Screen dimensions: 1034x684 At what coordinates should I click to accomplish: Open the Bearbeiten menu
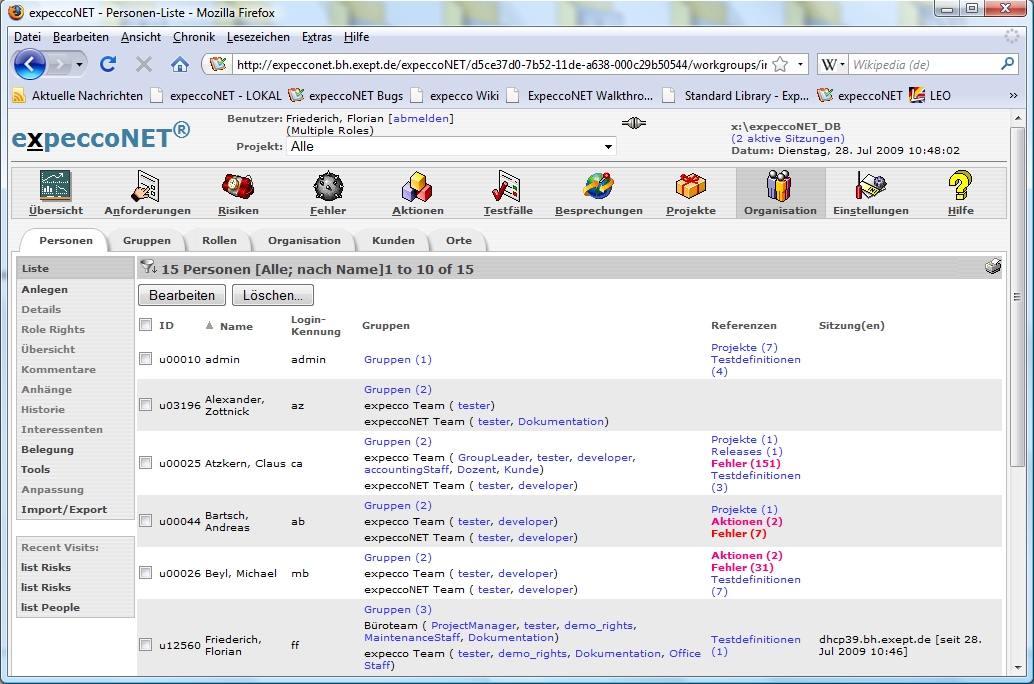pyautogui.click(x=80, y=37)
